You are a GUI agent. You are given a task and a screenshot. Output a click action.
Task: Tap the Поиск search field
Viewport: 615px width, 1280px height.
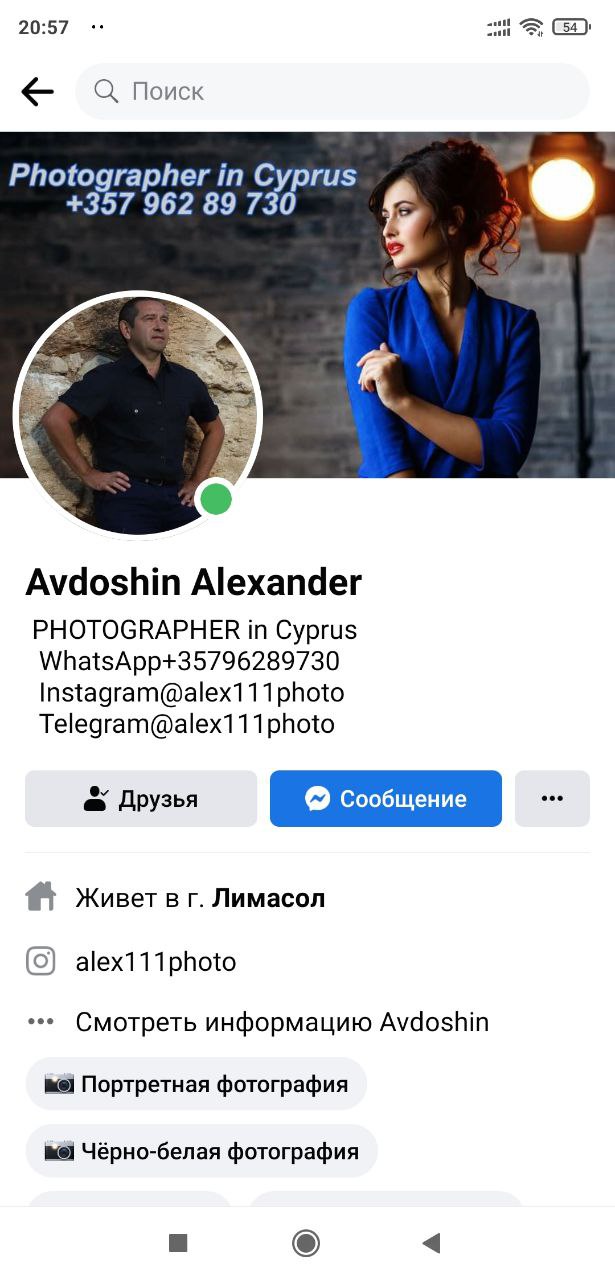333,92
